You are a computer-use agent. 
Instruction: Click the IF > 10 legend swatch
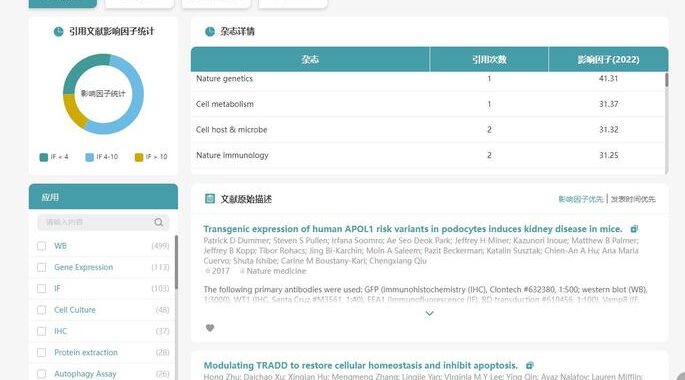pos(139,157)
